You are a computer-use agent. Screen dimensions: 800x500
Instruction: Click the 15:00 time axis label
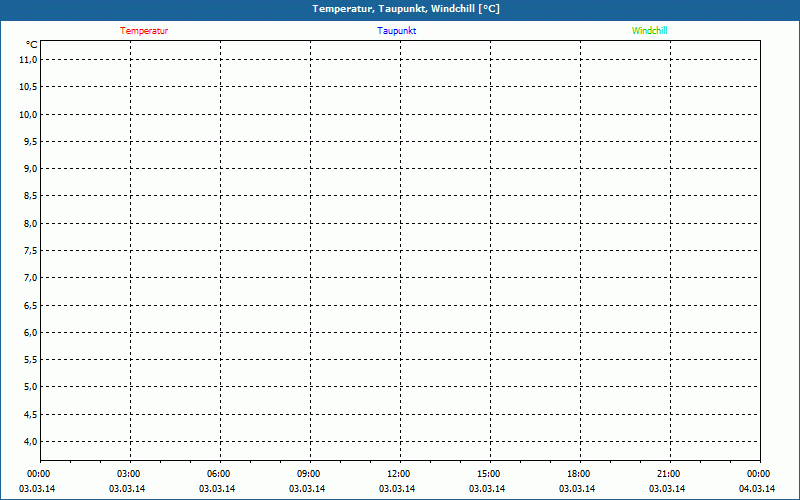[489, 474]
